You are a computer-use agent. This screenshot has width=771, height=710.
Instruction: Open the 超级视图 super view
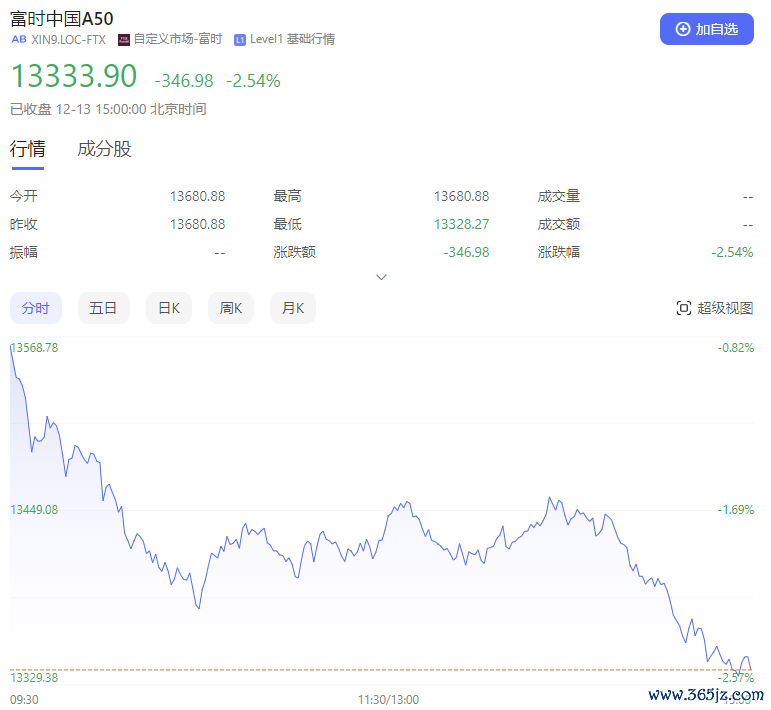(x=714, y=308)
